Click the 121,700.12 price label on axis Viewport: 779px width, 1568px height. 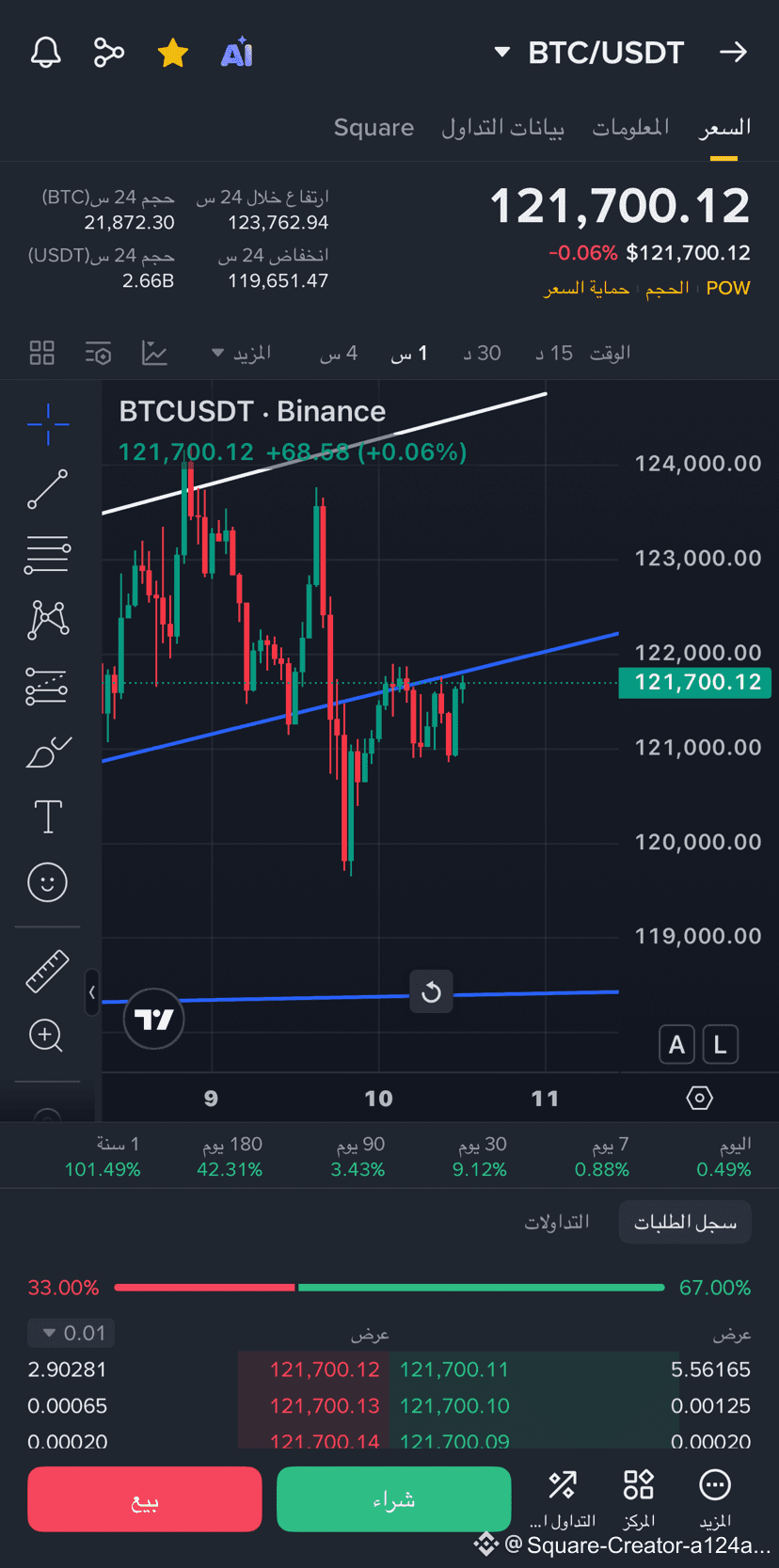tap(695, 682)
